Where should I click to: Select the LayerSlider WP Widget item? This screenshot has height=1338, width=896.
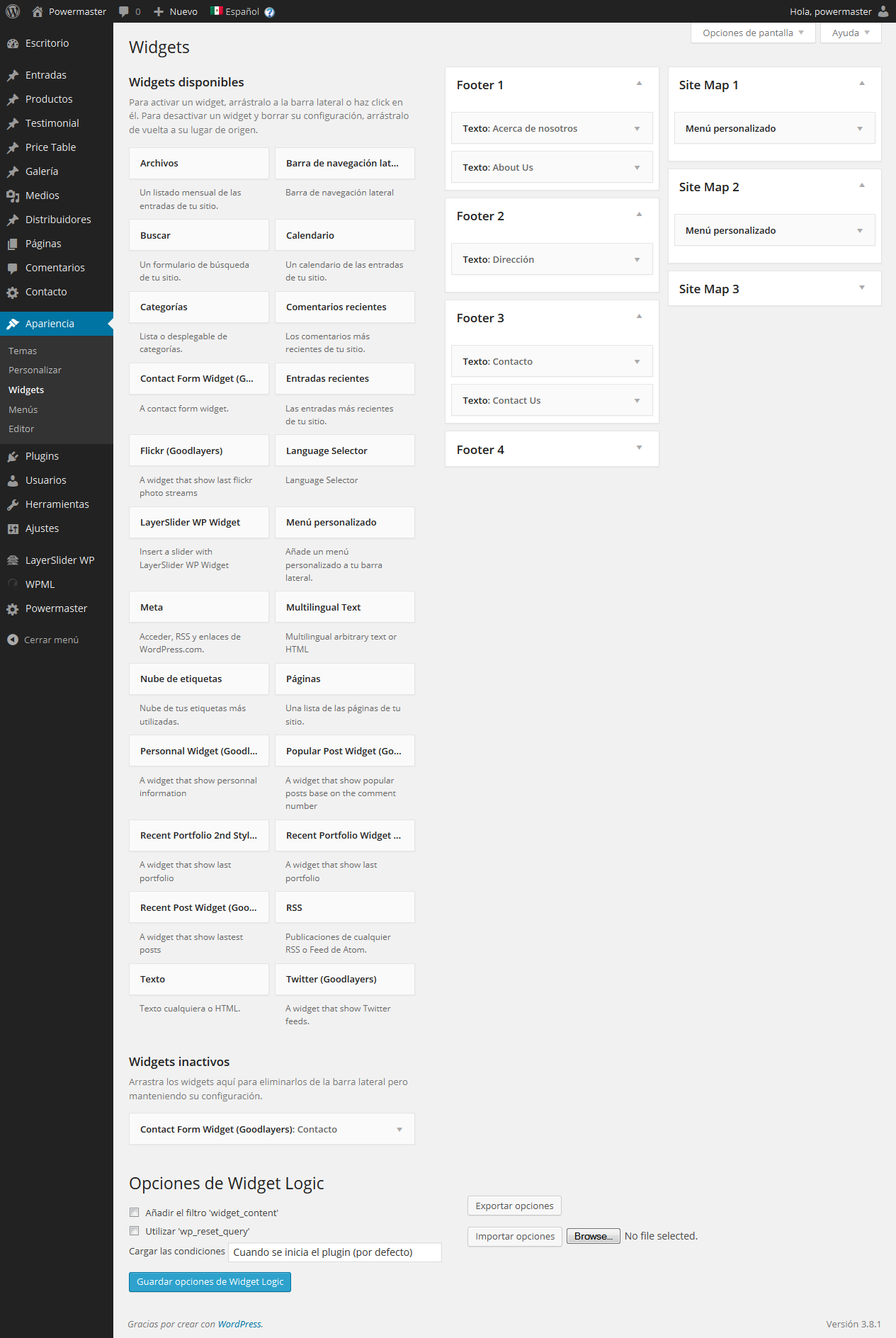coord(199,522)
